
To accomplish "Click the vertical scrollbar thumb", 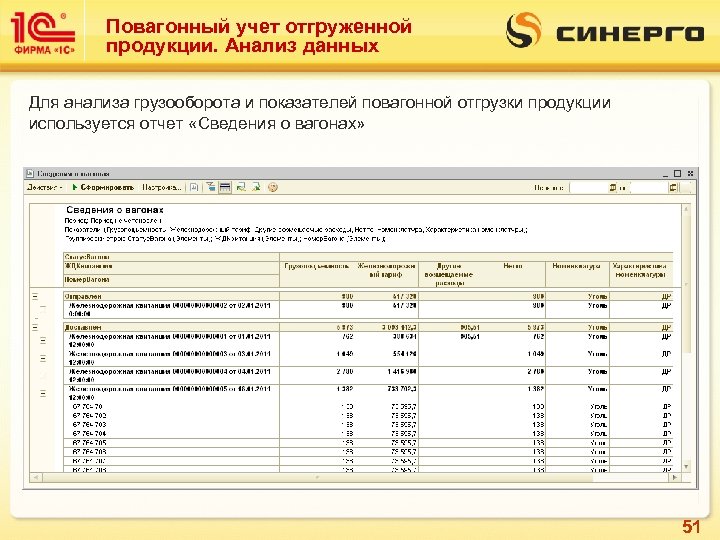I will 686,284.
